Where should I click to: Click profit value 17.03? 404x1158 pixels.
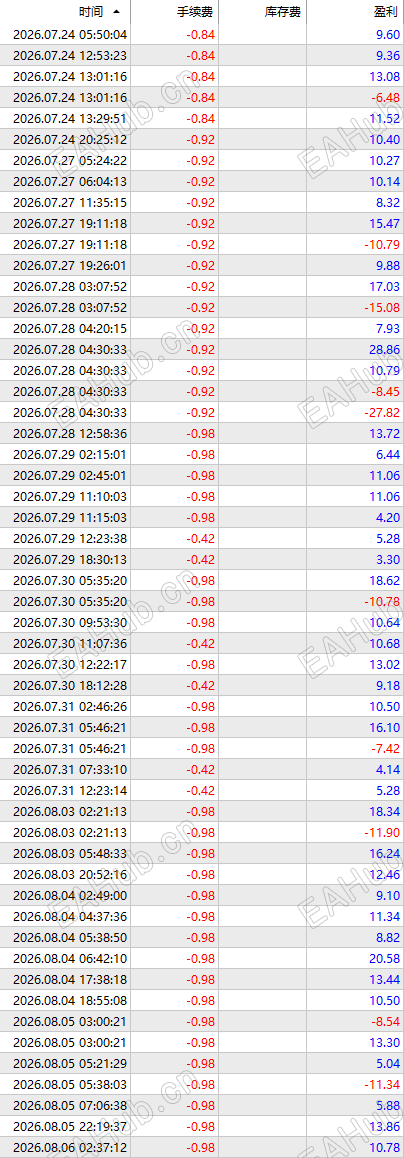click(385, 286)
